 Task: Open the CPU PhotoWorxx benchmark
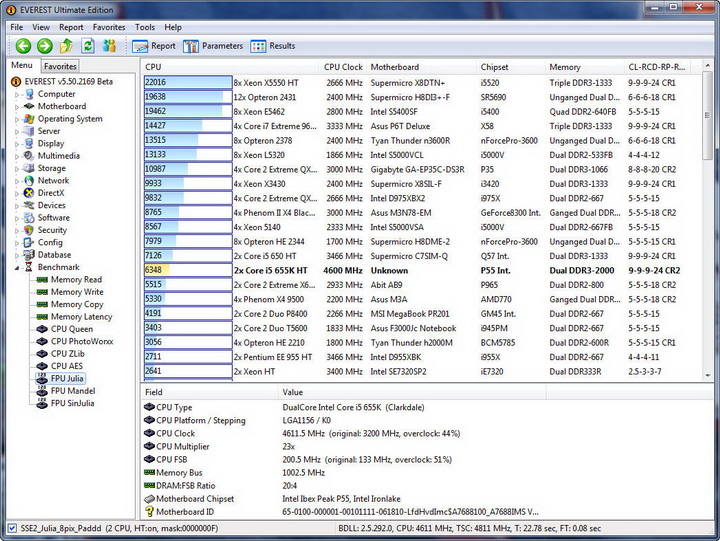coord(82,342)
